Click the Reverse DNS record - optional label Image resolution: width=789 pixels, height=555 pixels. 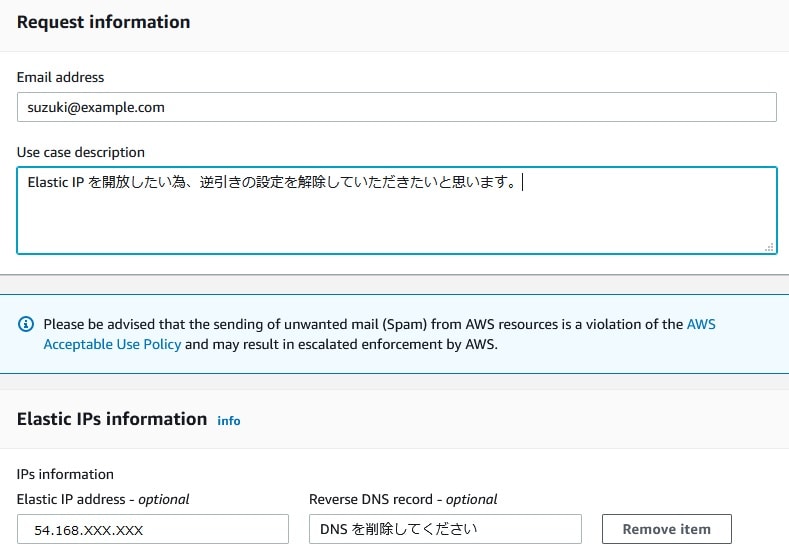pos(403,499)
